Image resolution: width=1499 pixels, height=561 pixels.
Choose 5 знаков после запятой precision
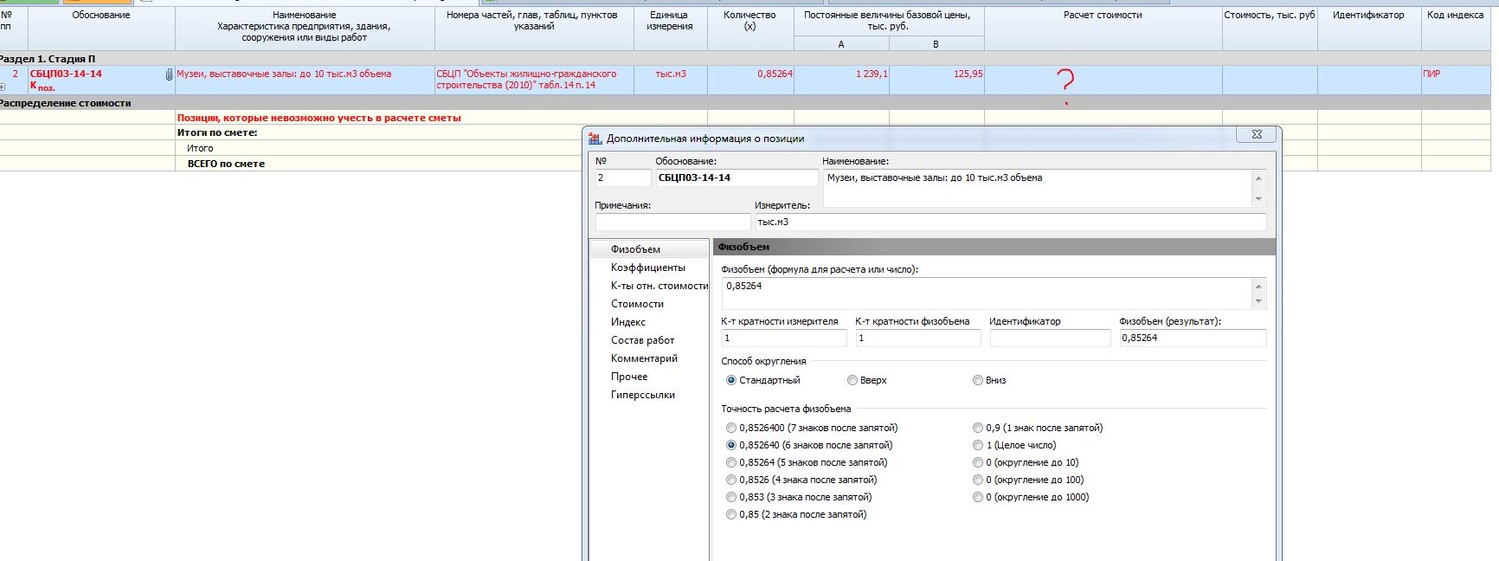pos(731,462)
